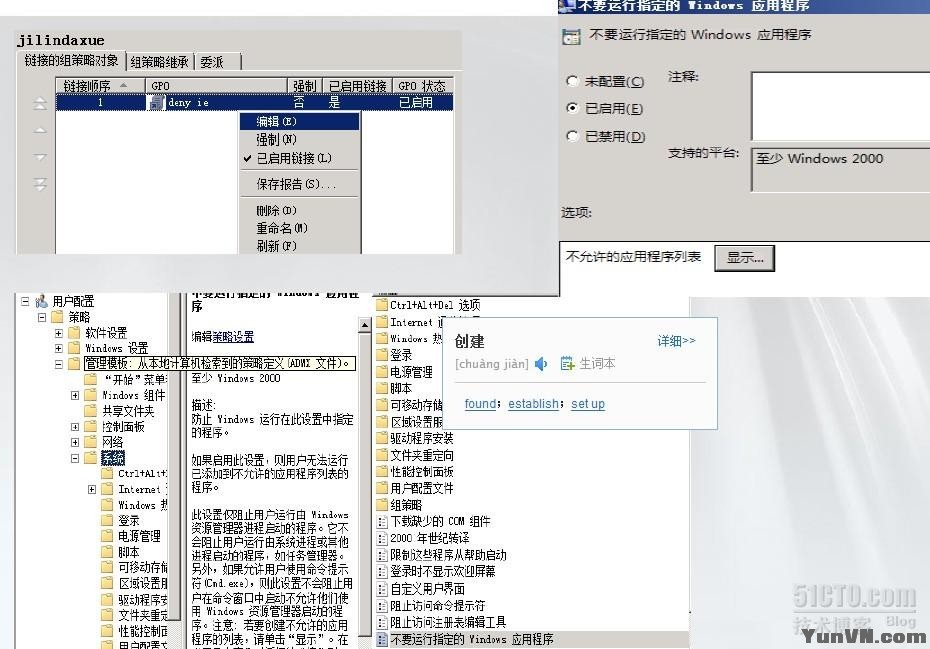The height and width of the screenshot is (649, 930).
Task: Open the 策略设置 link
Action: click(x=233, y=337)
